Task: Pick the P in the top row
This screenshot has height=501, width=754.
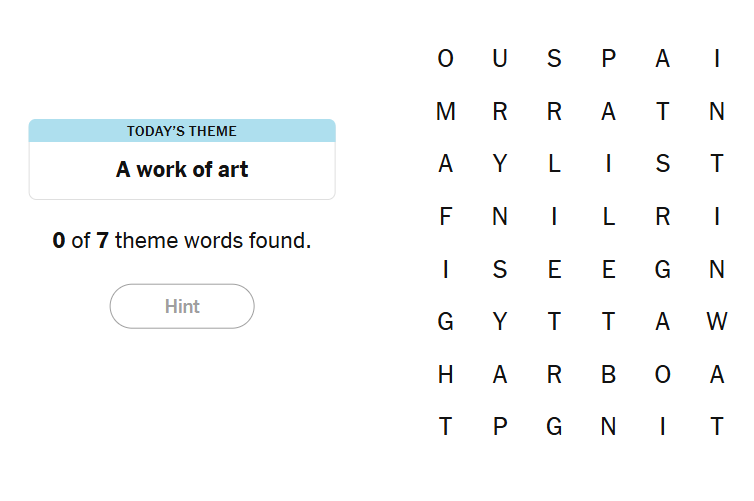Action: (608, 59)
